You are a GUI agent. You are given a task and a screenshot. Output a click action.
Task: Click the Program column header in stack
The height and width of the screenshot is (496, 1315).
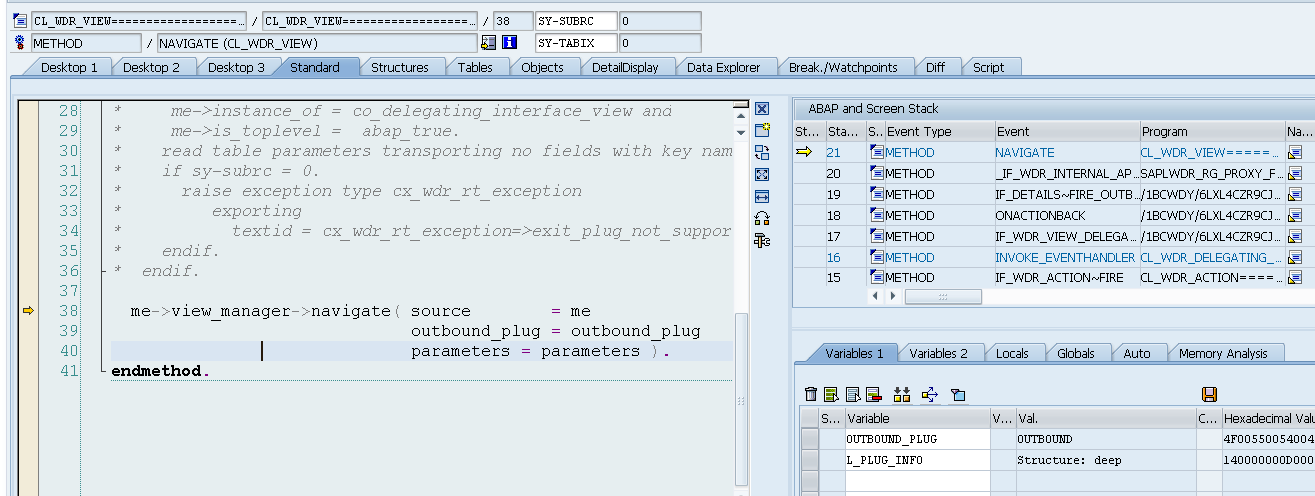1212,131
